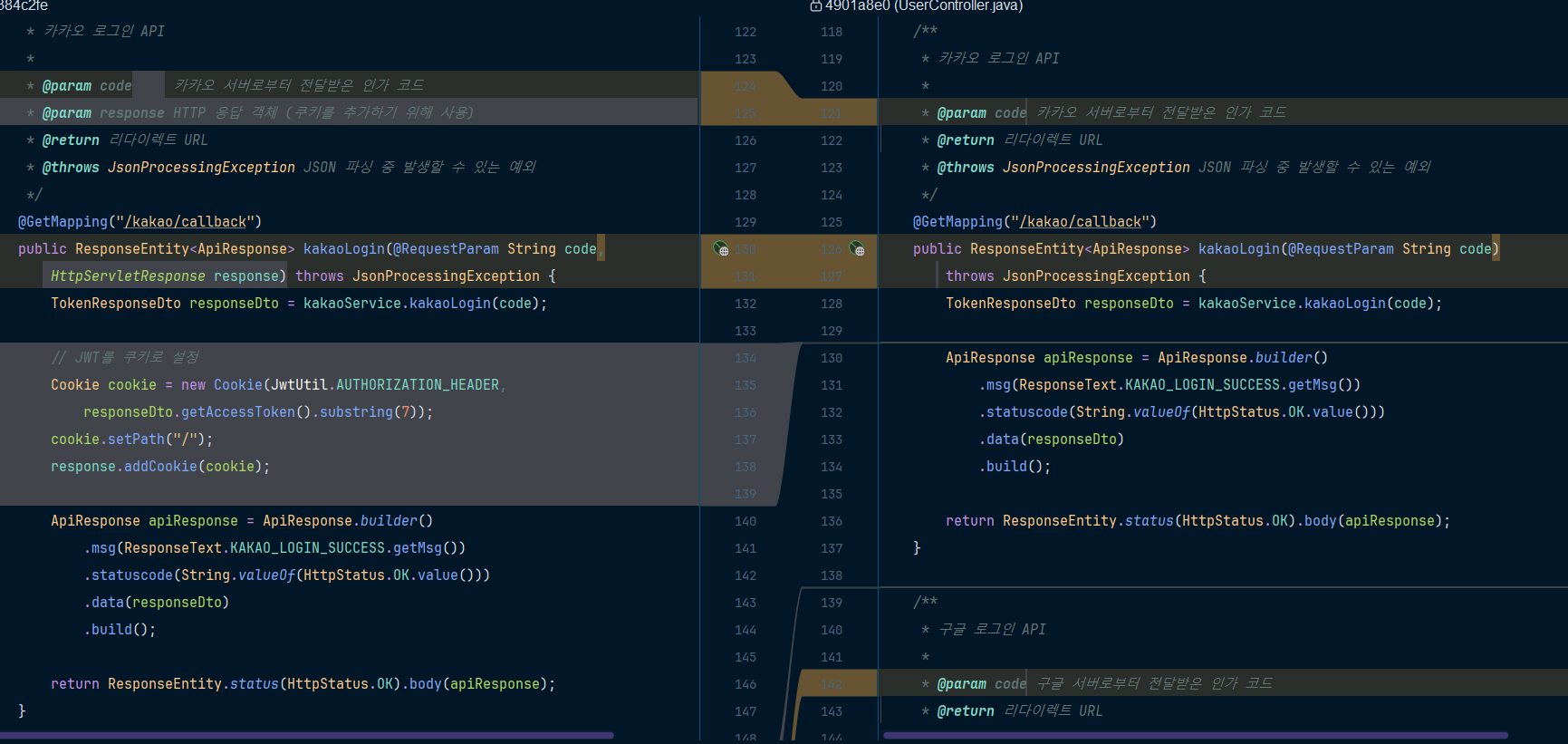Click the '구글 로그인 API' comment
This screenshot has width=1568, height=744.
[x=992, y=630]
